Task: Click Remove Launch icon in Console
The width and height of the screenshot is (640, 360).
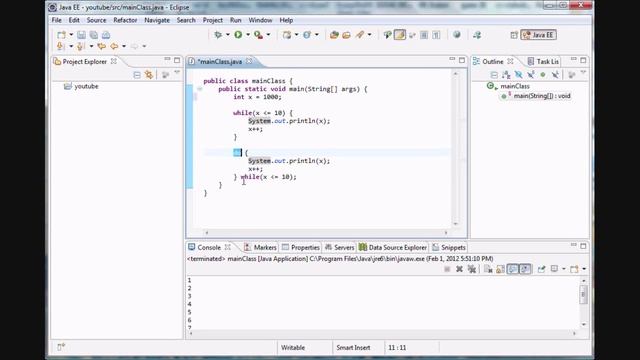Action: pyautogui.click(x=459, y=269)
